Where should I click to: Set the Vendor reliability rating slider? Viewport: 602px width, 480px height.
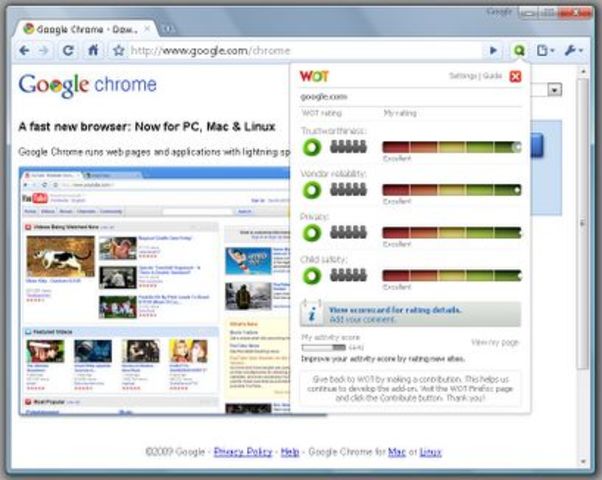coord(452,190)
